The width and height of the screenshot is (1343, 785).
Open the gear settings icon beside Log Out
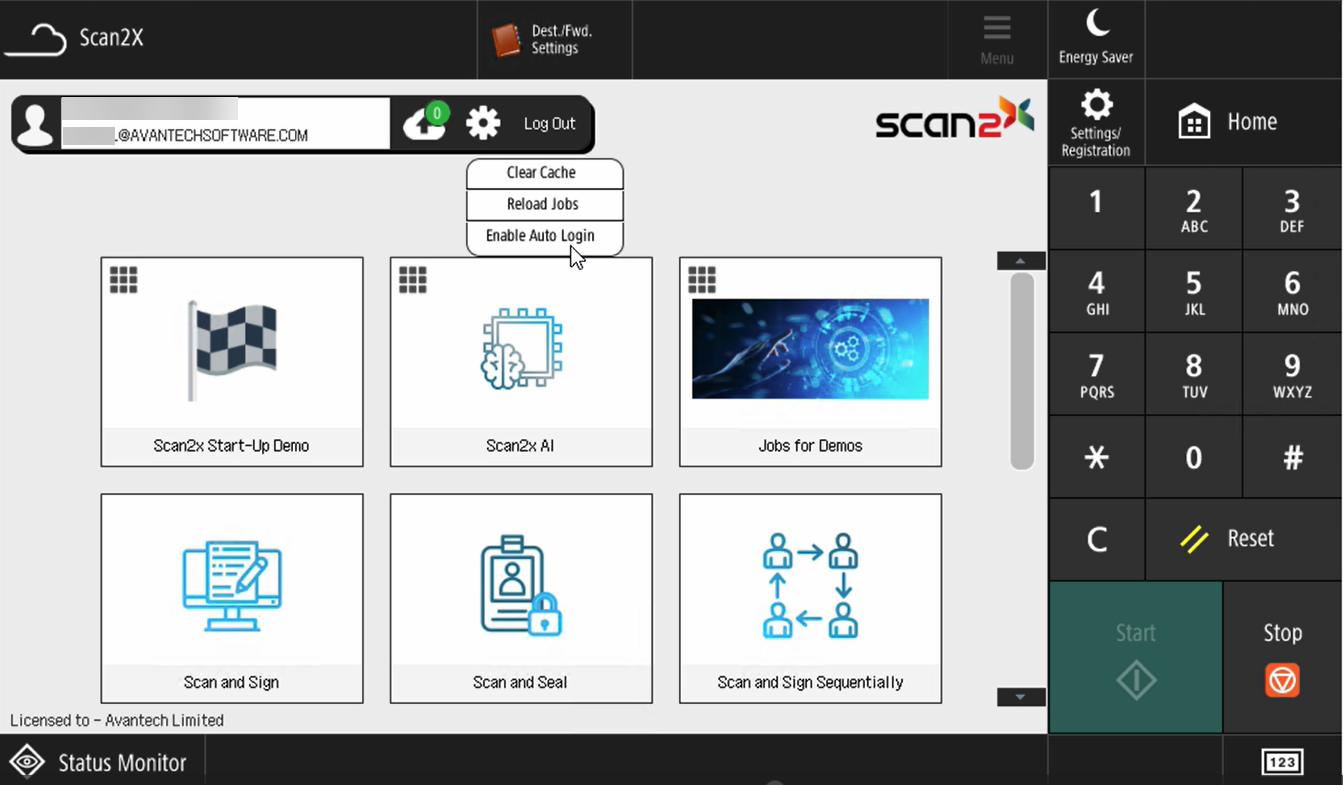[x=483, y=124]
